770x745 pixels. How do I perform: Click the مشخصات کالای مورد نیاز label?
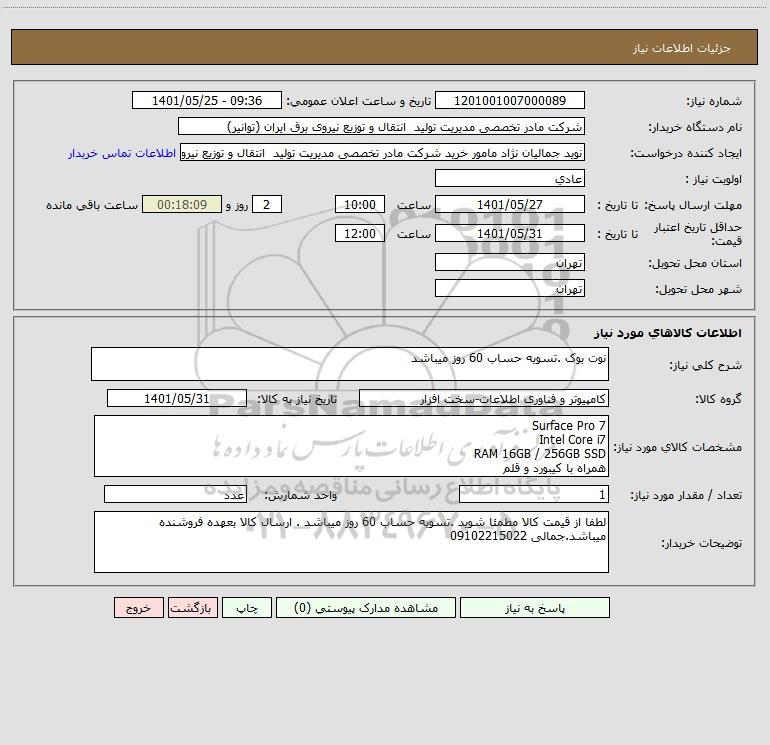point(678,447)
